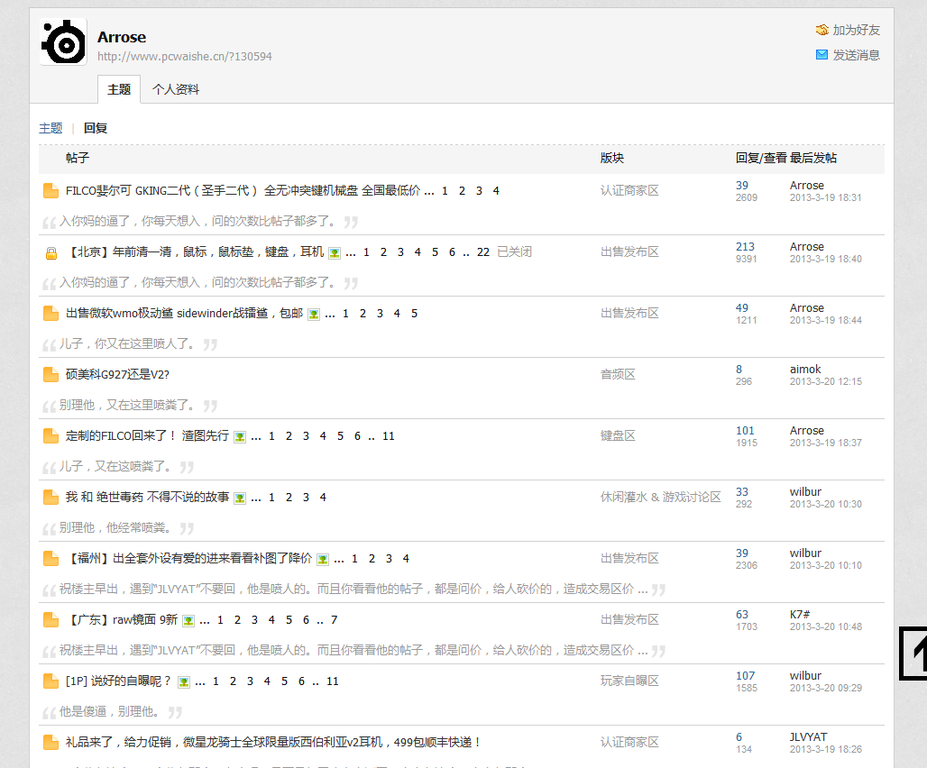Open 出售发布区 board in 【北京】年前清一清 row
Screen dimensions: 927x768
click(x=630, y=252)
